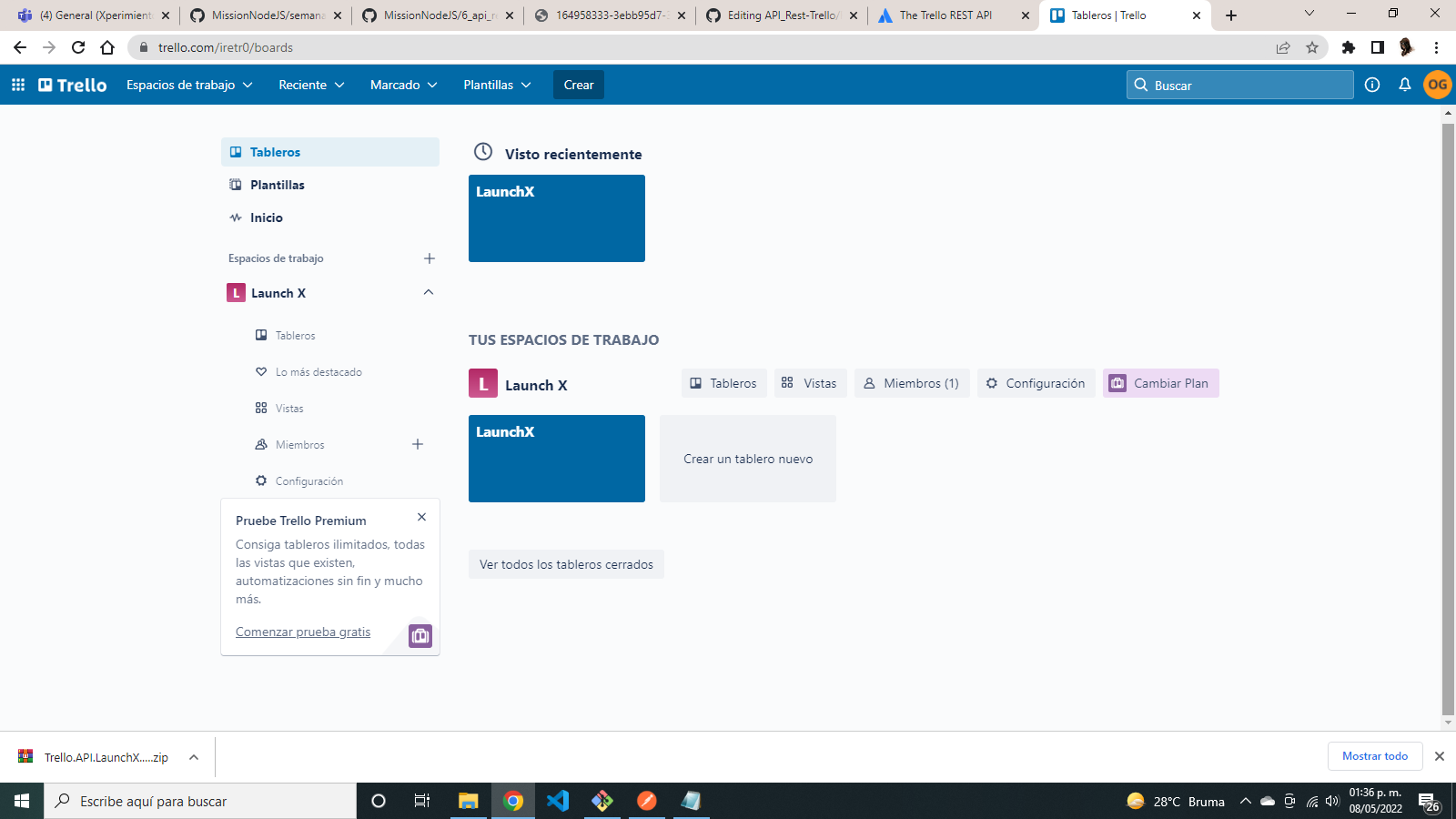Go to the Trello home logo
1456x819 pixels.
click(73, 85)
